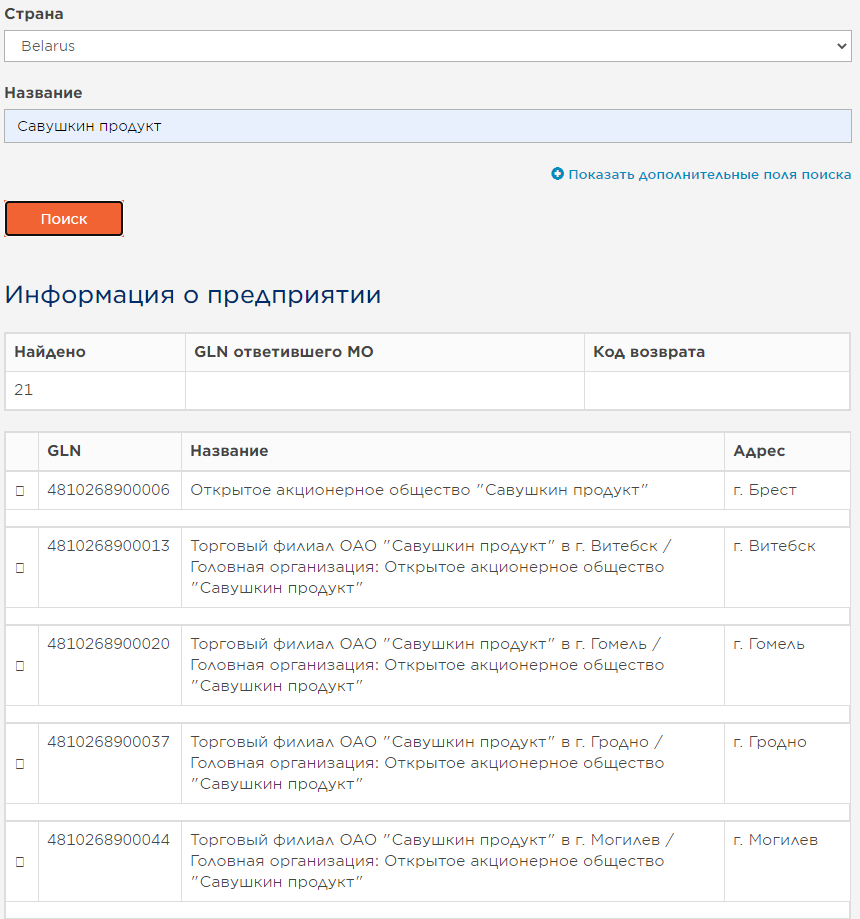The image size is (860, 919).
Task: Open link for GLN 4810268900013
Action: (x=109, y=546)
